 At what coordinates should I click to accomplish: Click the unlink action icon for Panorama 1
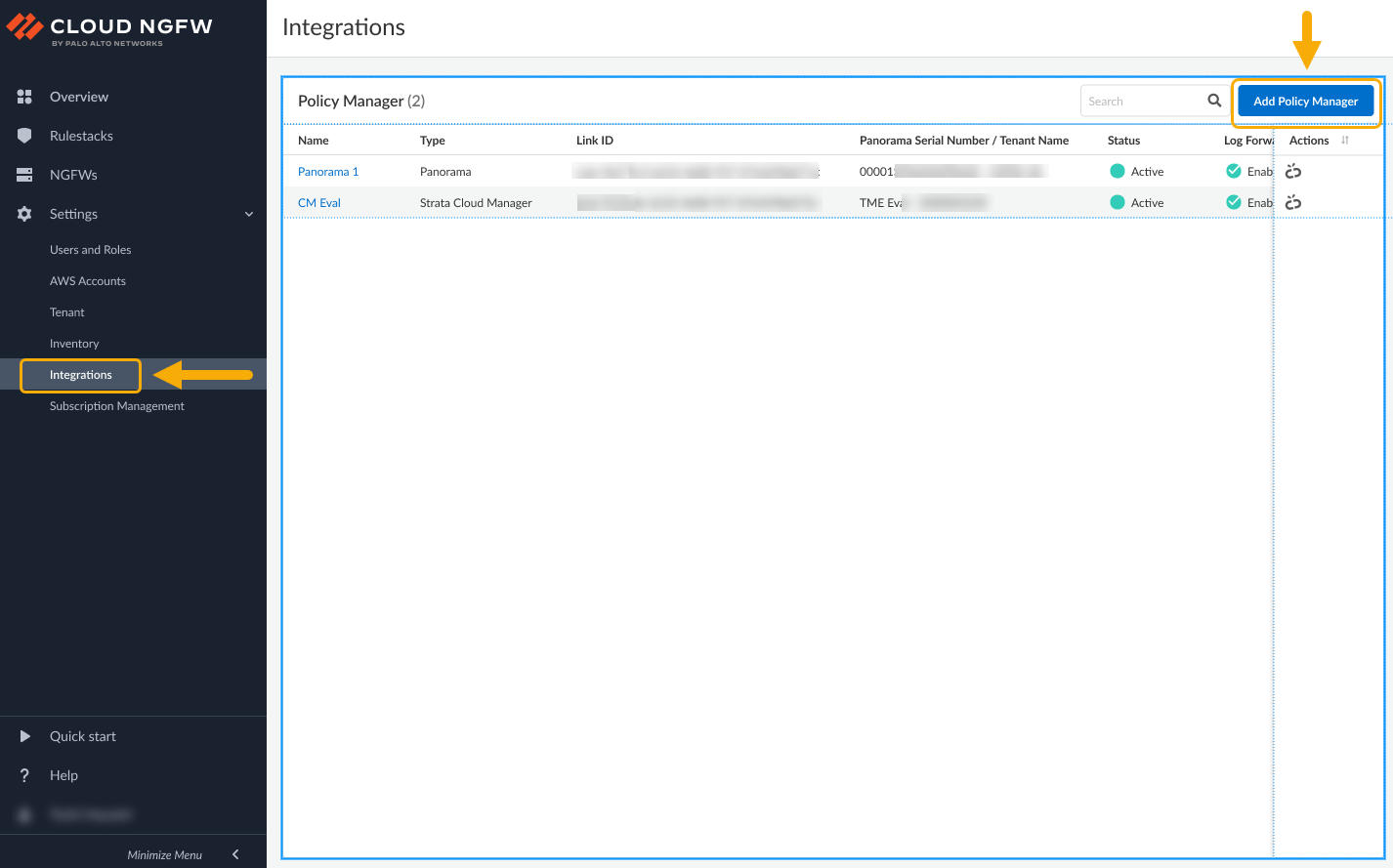[x=1293, y=172]
